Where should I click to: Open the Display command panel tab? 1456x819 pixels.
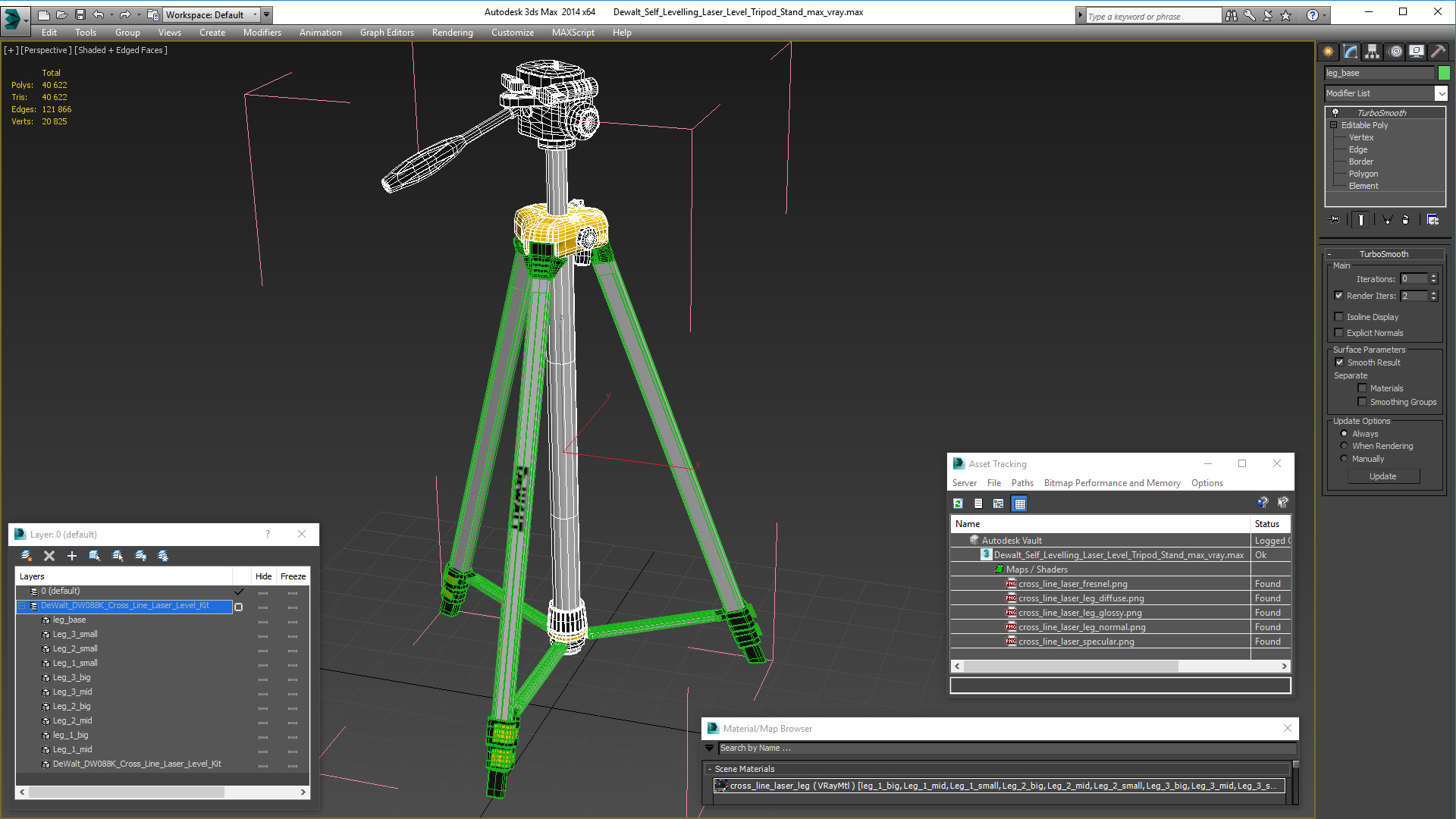[1416, 52]
